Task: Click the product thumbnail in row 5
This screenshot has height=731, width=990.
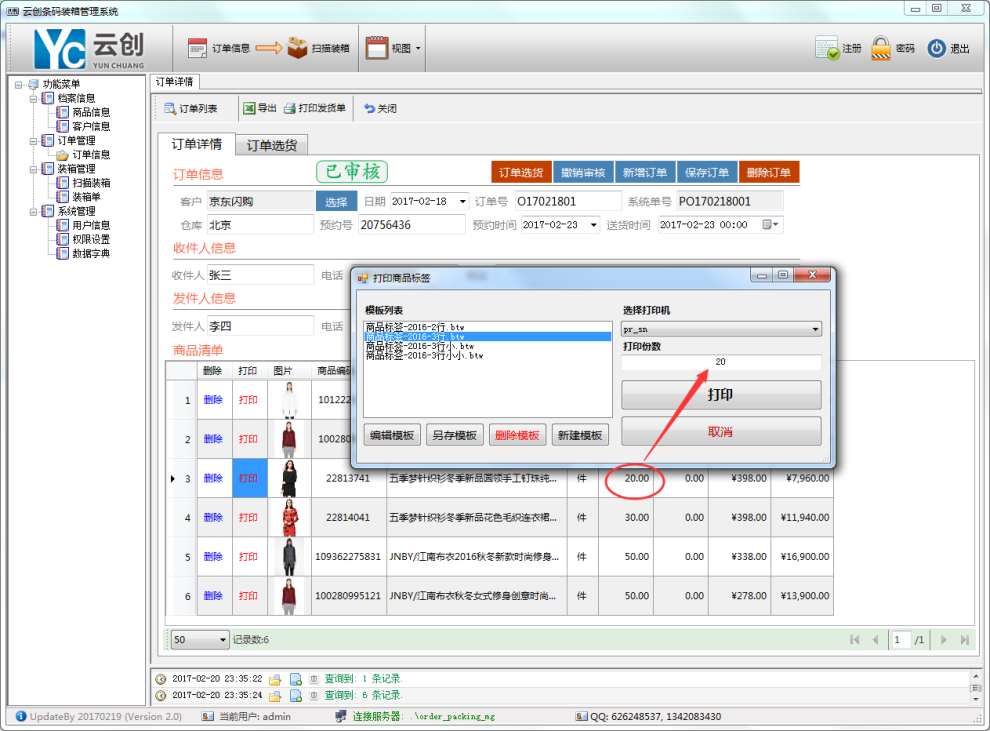Action: coord(288,556)
